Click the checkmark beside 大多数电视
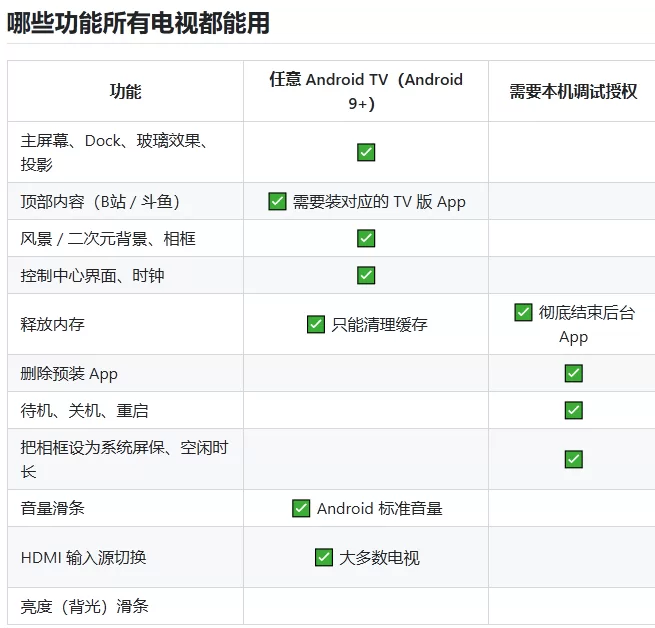The width and height of the screenshot is (655, 628). coord(324,557)
